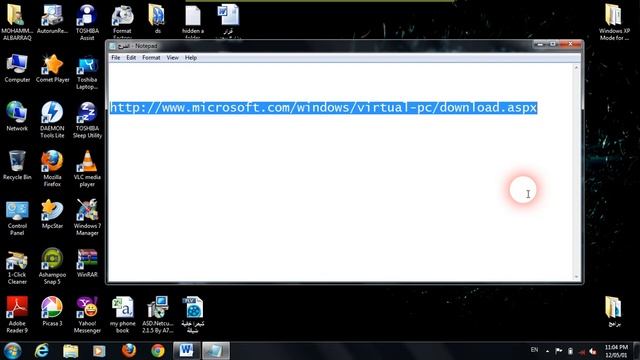
Task: Select the Windows XP Mode folder
Action: (x=614, y=22)
